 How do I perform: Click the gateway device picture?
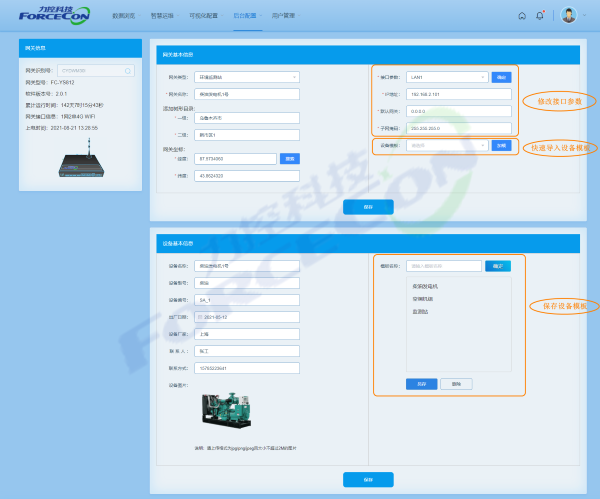(81, 159)
